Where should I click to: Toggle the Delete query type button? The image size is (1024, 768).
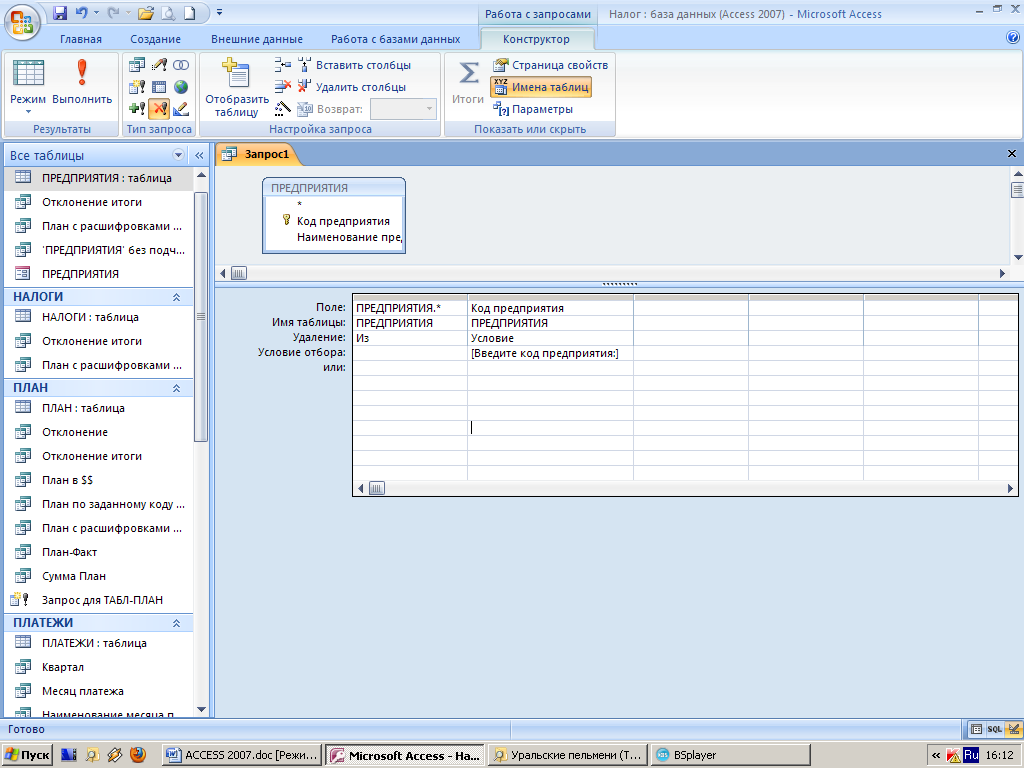point(159,108)
